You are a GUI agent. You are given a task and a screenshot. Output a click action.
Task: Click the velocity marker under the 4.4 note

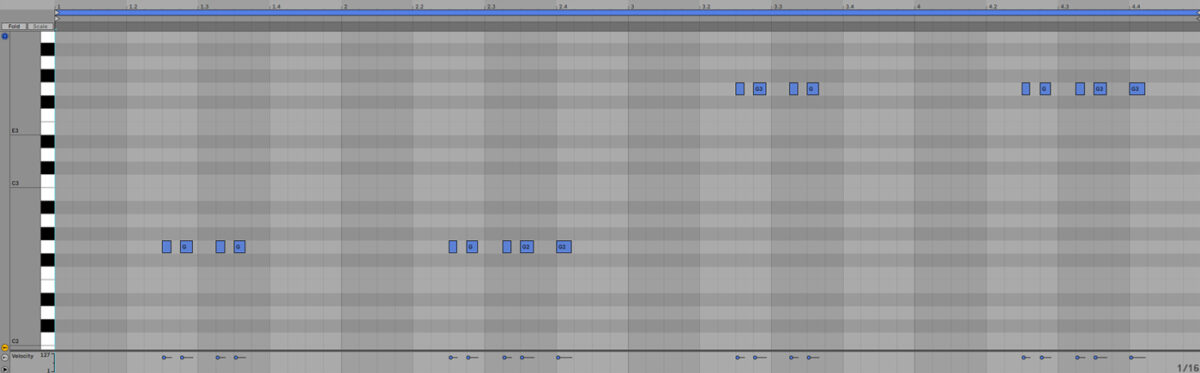coord(1132,357)
